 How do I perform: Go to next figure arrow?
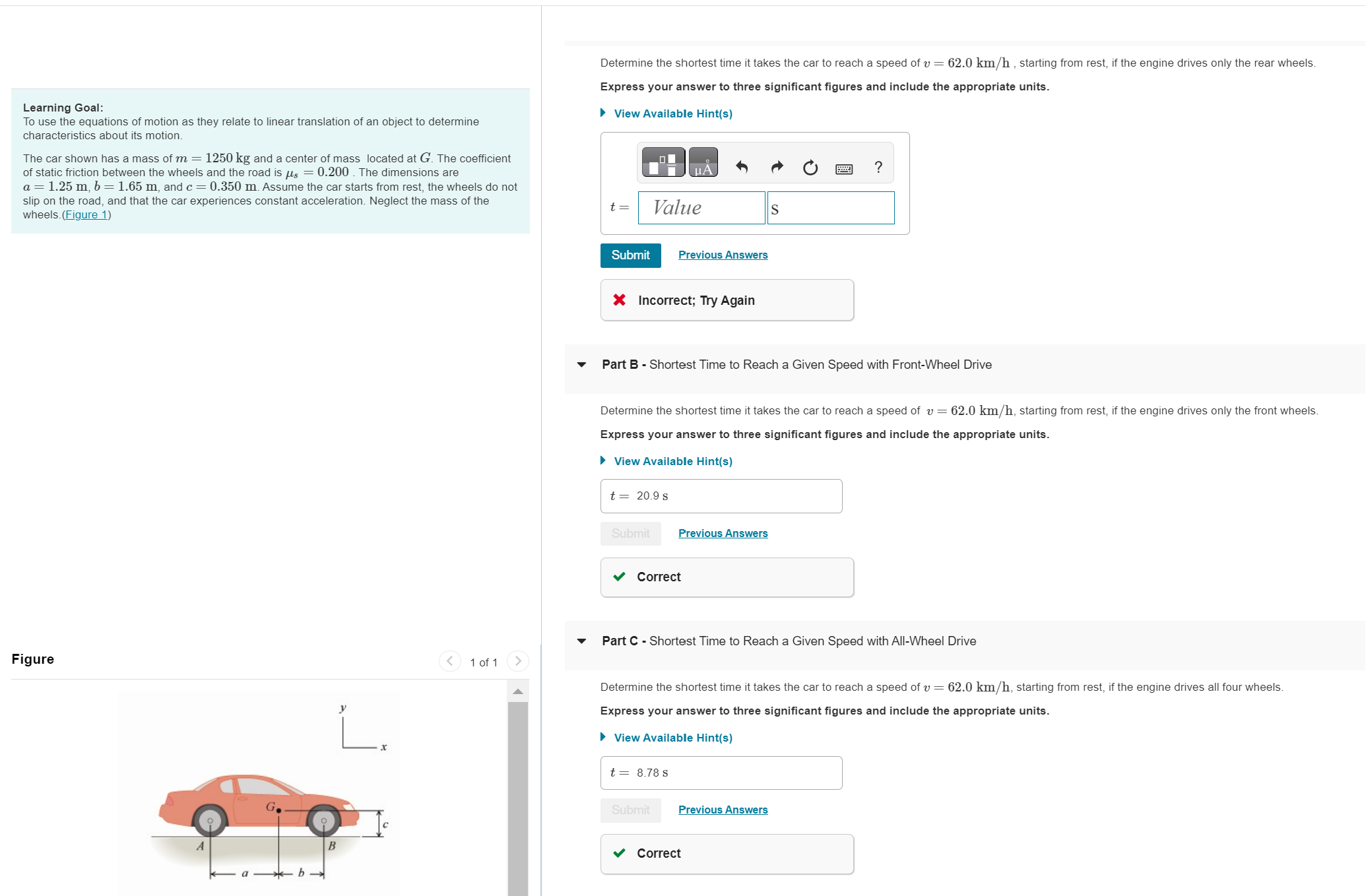518,661
